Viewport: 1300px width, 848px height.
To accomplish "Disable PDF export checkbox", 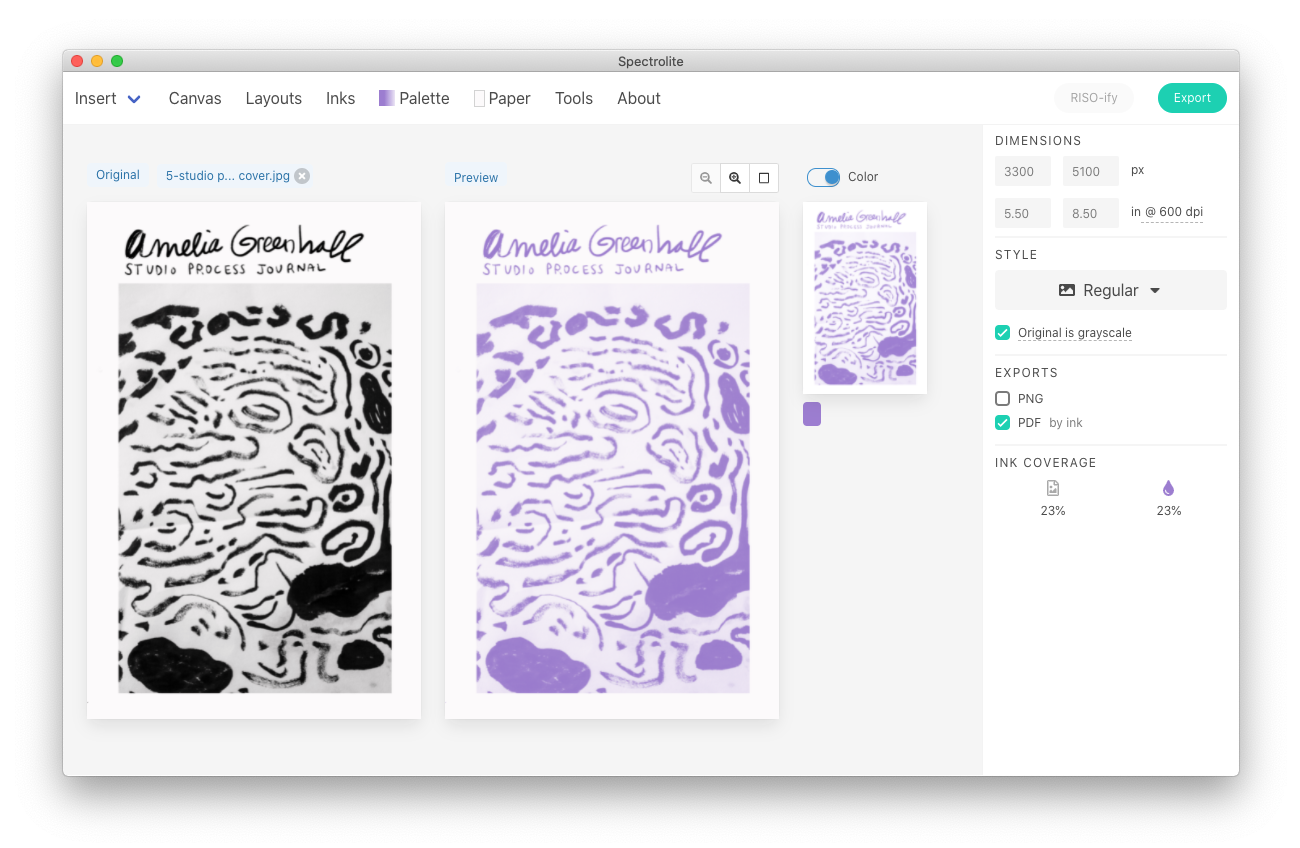I will [x=1002, y=423].
